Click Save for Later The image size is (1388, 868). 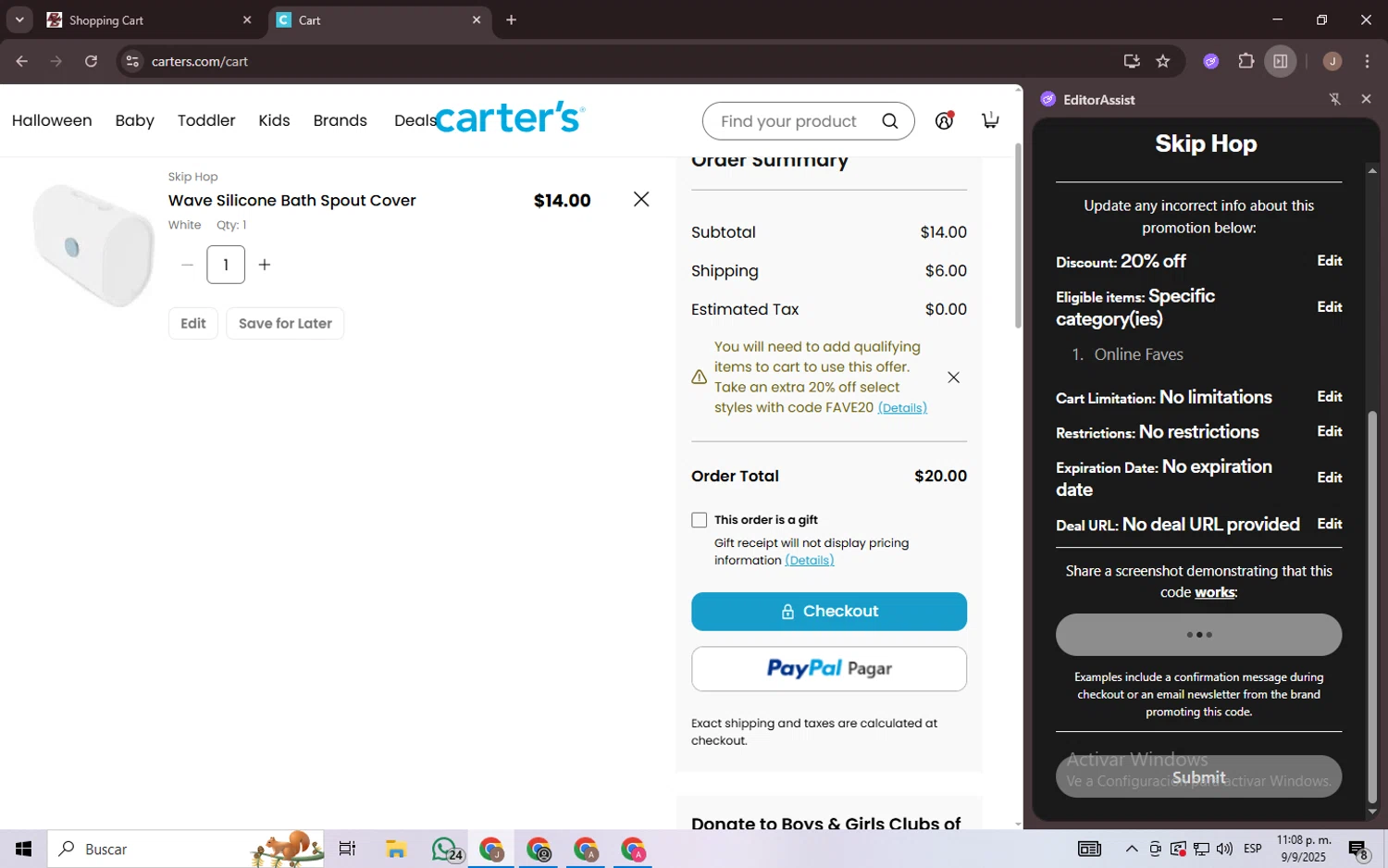tap(285, 323)
